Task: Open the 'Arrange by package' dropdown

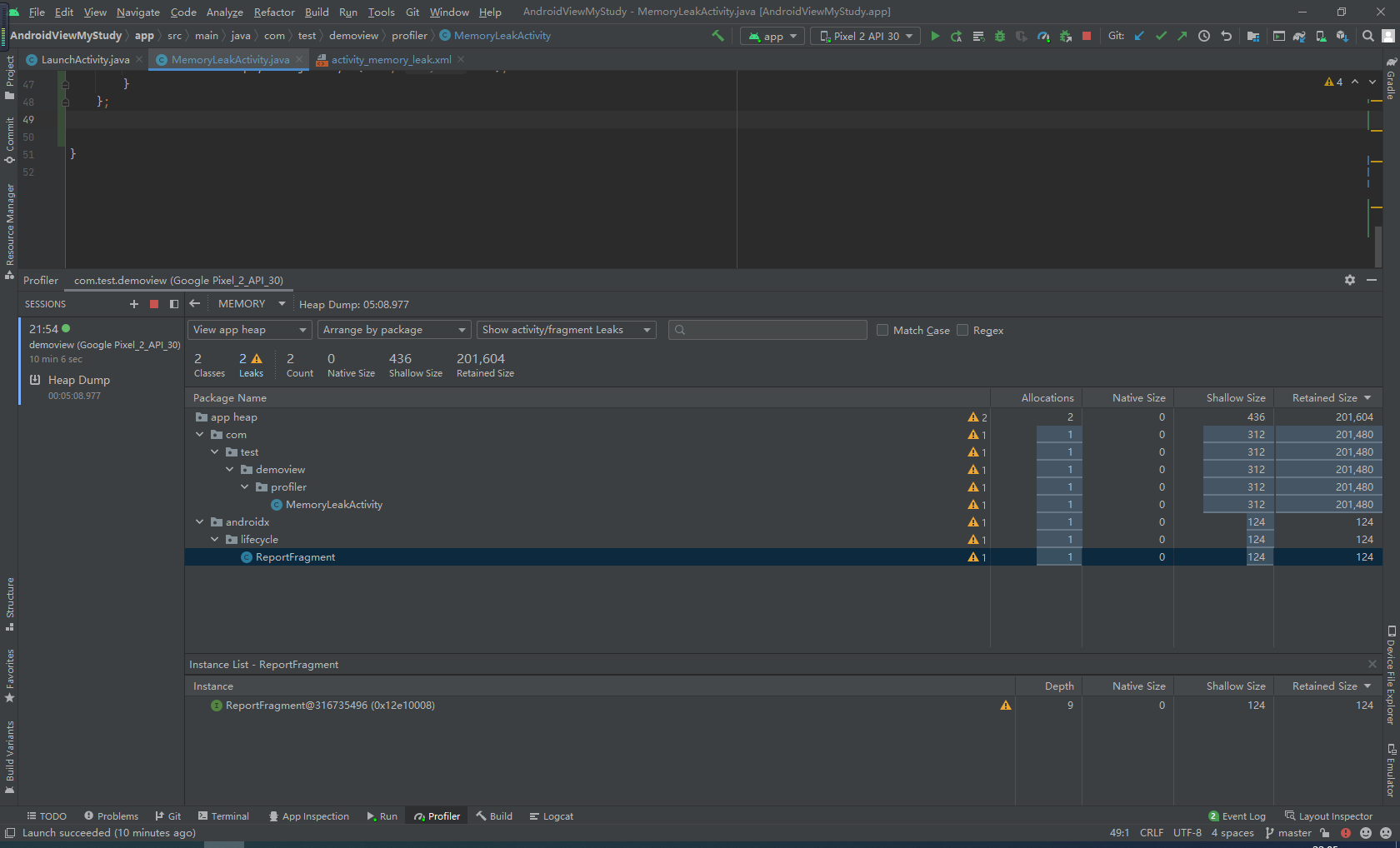Action: 393,329
